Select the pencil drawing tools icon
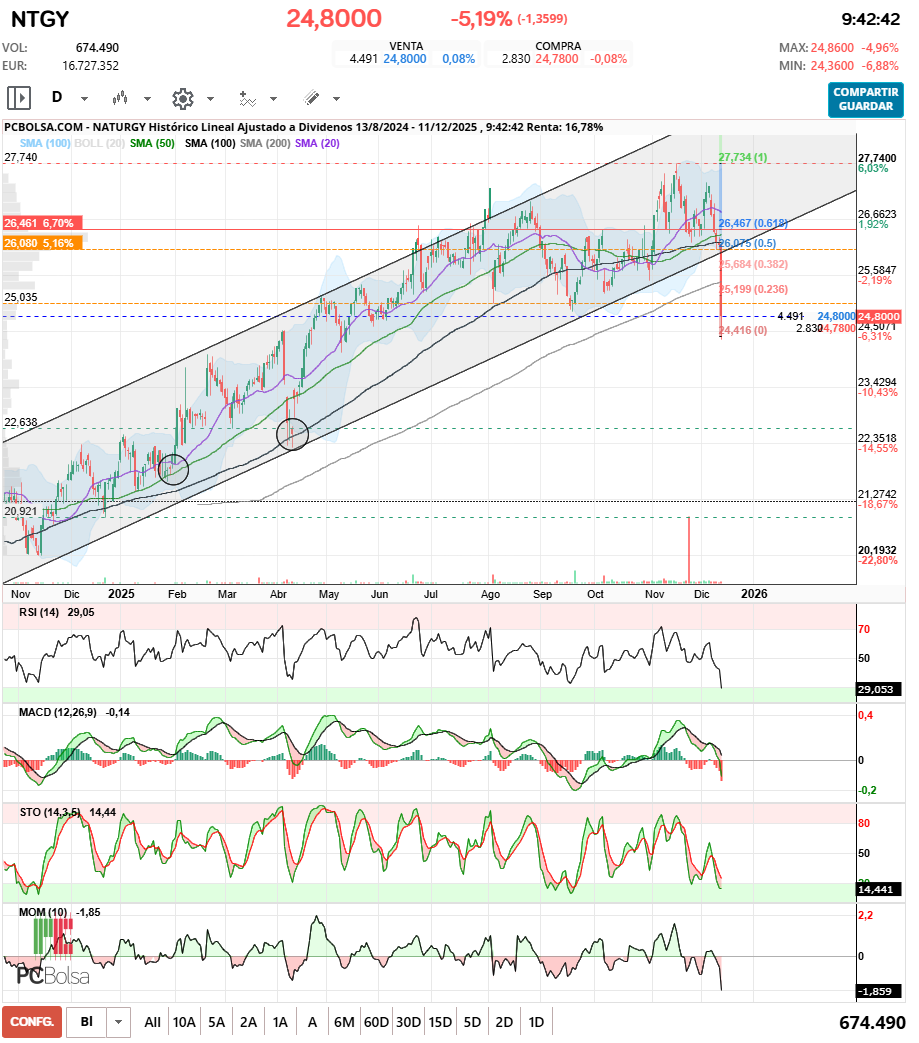The width and height of the screenshot is (919, 1043). point(311,98)
